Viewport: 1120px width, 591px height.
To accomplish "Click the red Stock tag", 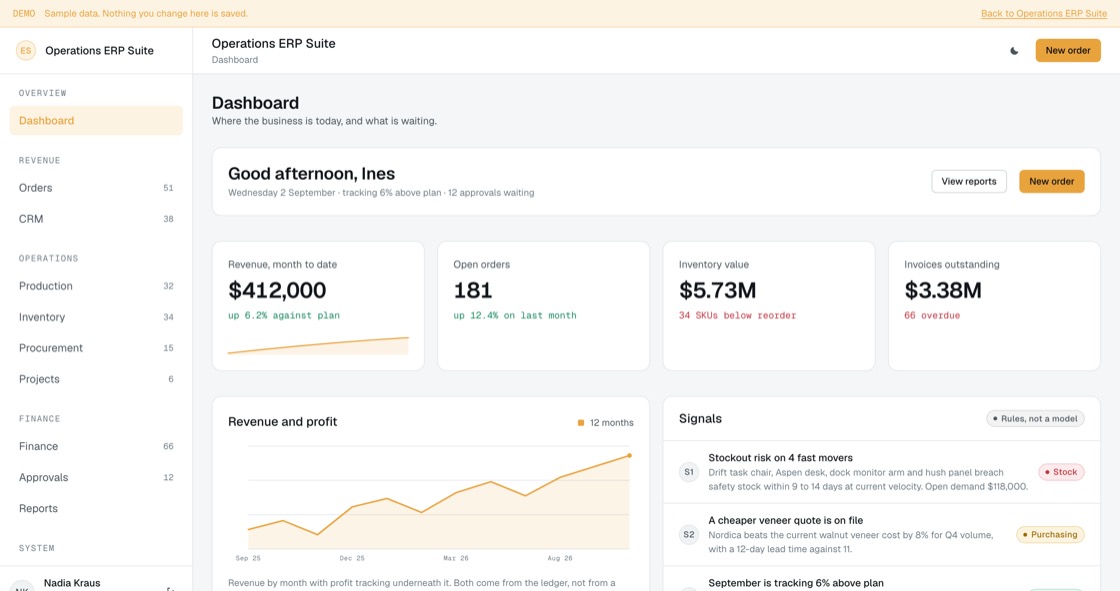I will click(1061, 472).
